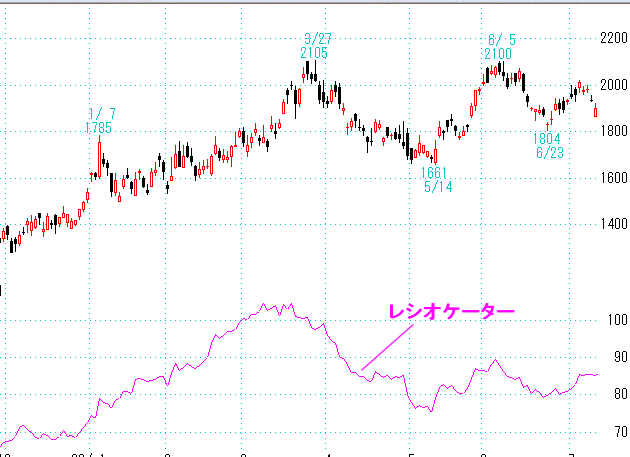Click the pink レシオケーター annotation text
The image size is (630, 457).
point(450,312)
